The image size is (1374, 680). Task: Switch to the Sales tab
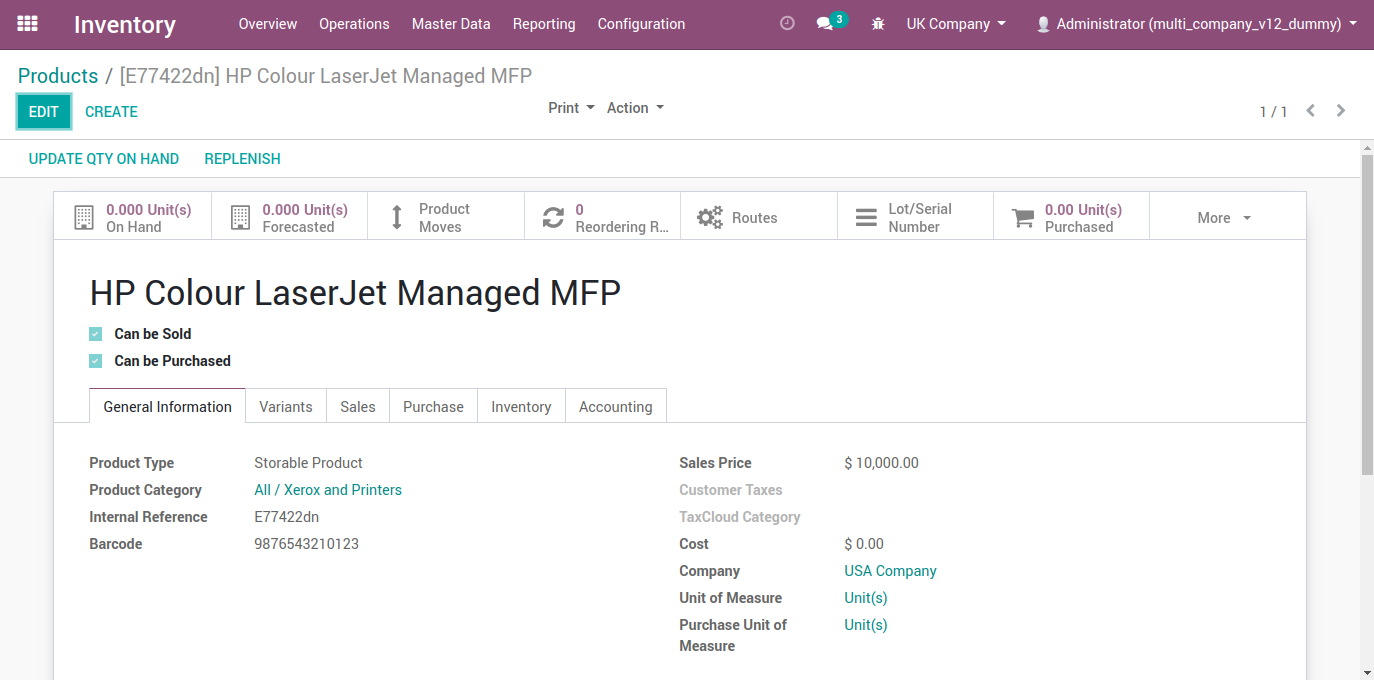click(358, 406)
